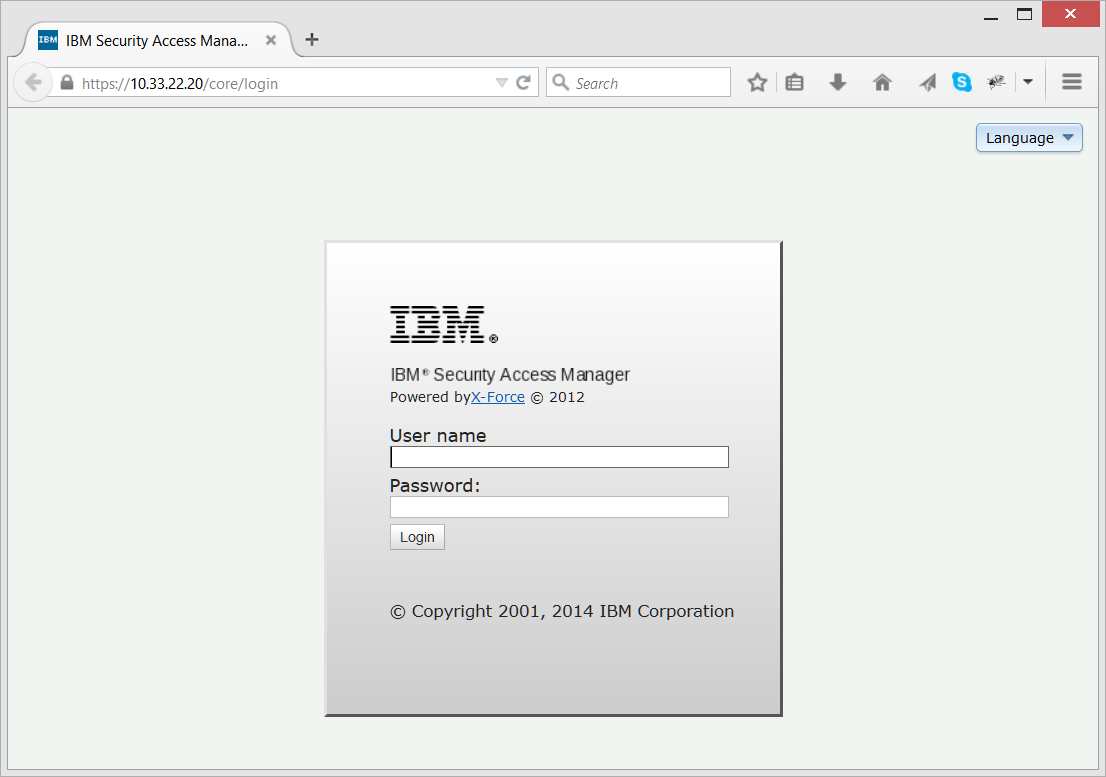The height and width of the screenshot is (777, 1106).
Task: Open the Firefox hamburger menu
Action: (1071, 81)
